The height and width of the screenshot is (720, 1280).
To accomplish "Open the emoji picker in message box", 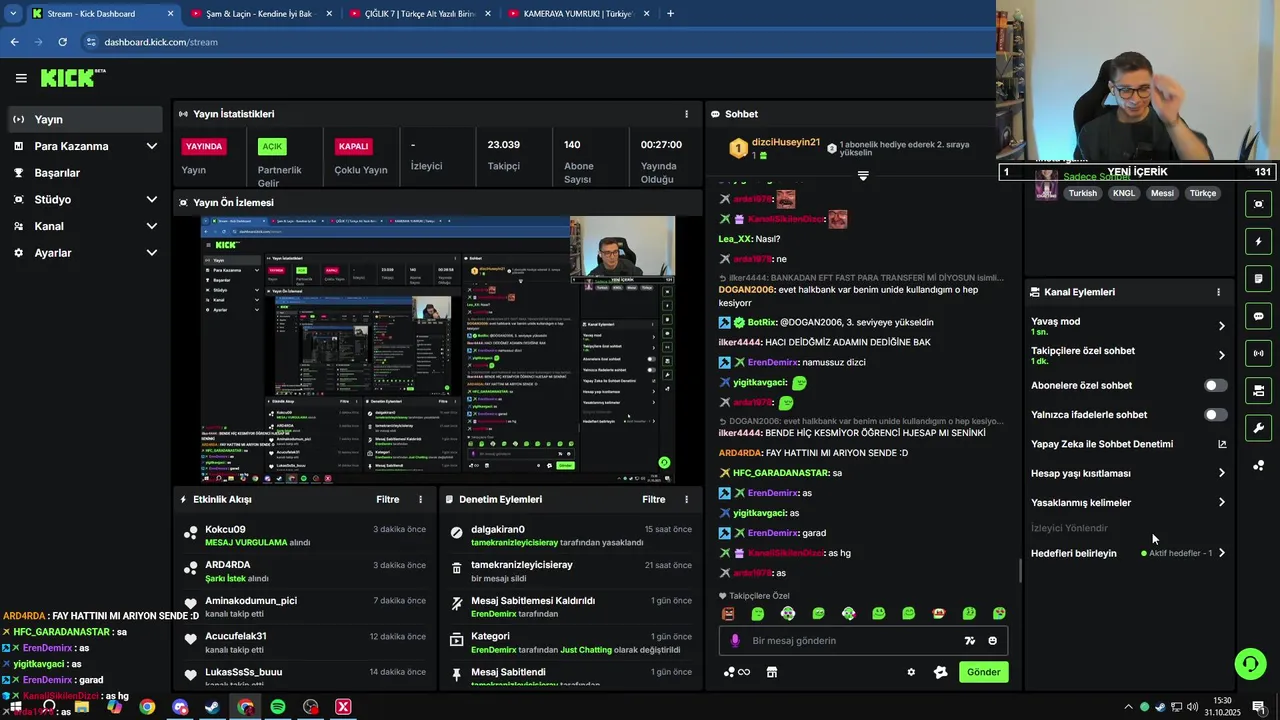I will [x=993, y=641].
